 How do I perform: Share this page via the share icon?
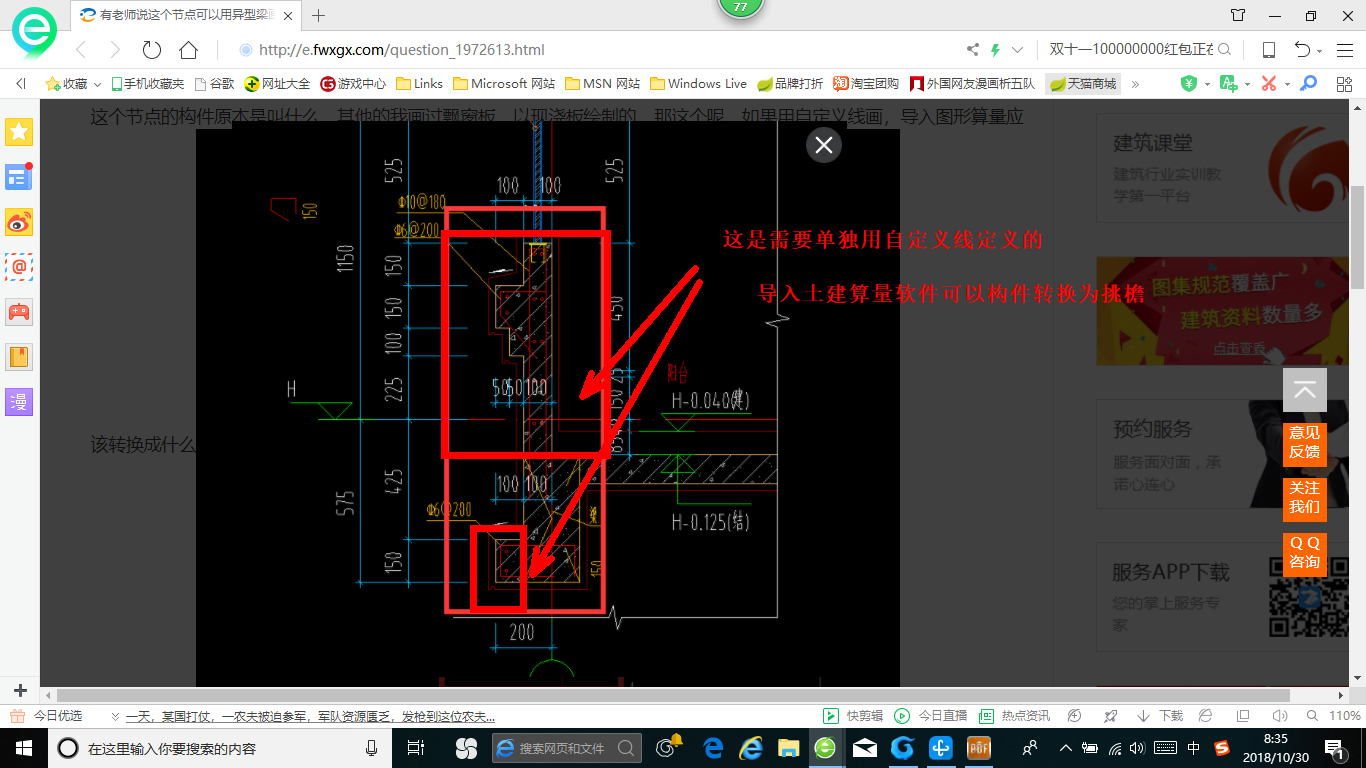[973, 50]
